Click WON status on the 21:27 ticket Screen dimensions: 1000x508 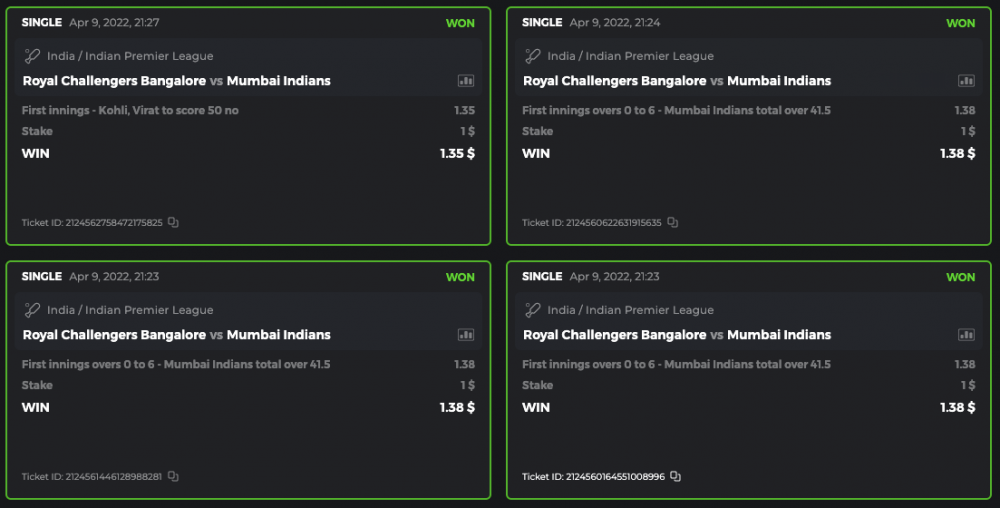(460, 23)
